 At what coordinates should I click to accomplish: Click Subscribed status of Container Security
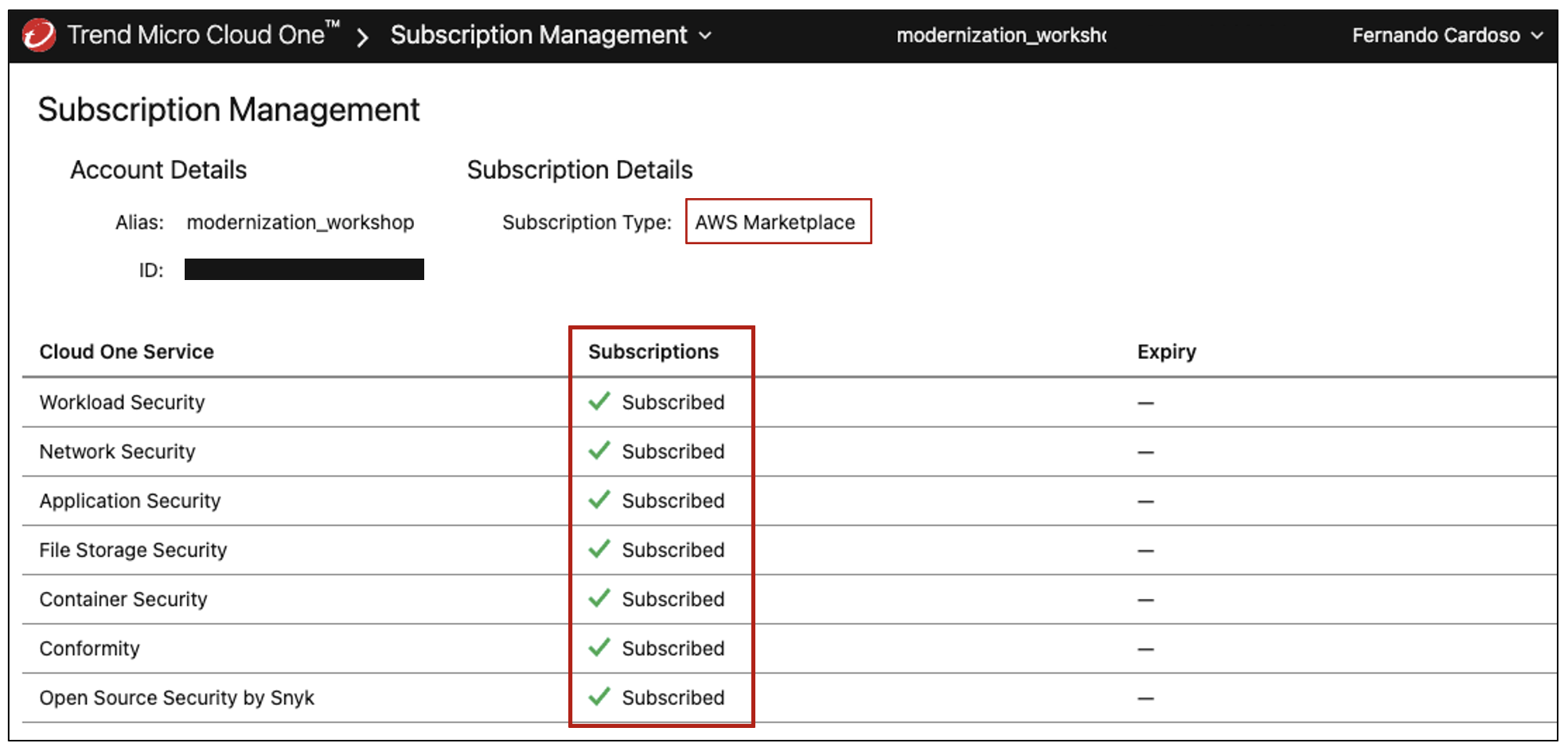click(x=673, y=600)
